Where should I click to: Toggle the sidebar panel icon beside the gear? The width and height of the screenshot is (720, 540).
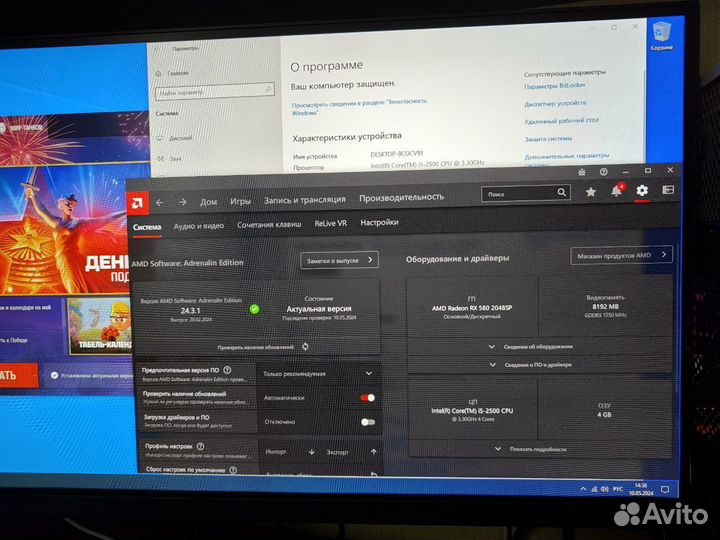click(668, 189)
